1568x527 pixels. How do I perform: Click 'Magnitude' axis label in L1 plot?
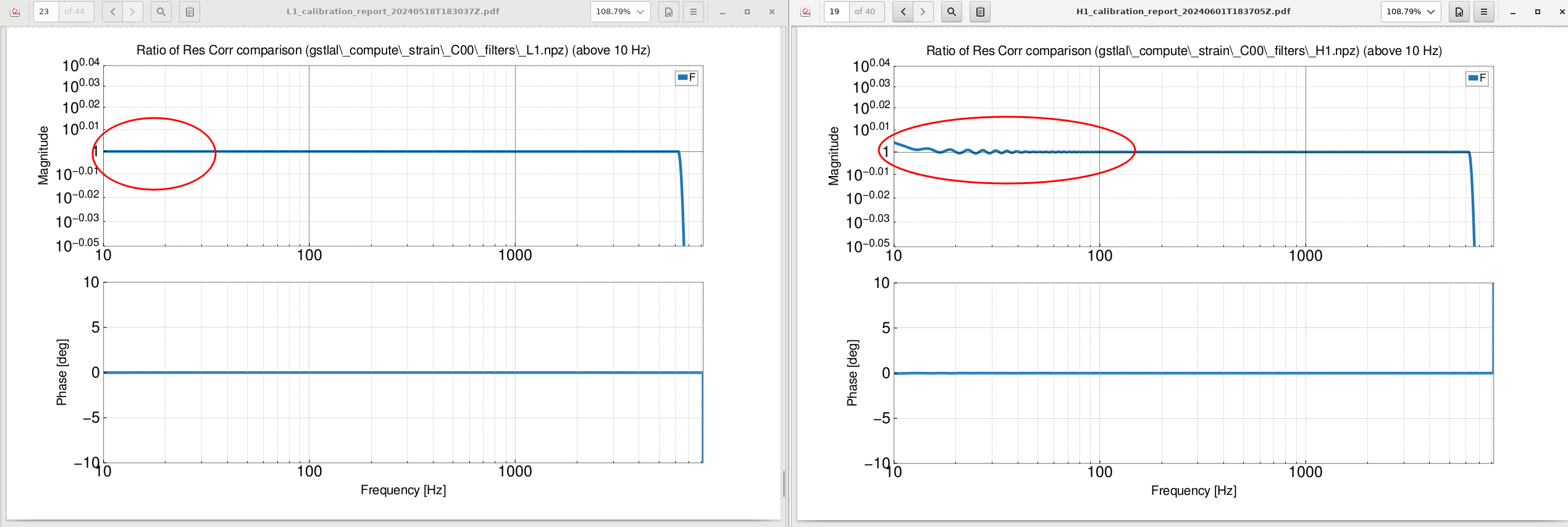43,156
